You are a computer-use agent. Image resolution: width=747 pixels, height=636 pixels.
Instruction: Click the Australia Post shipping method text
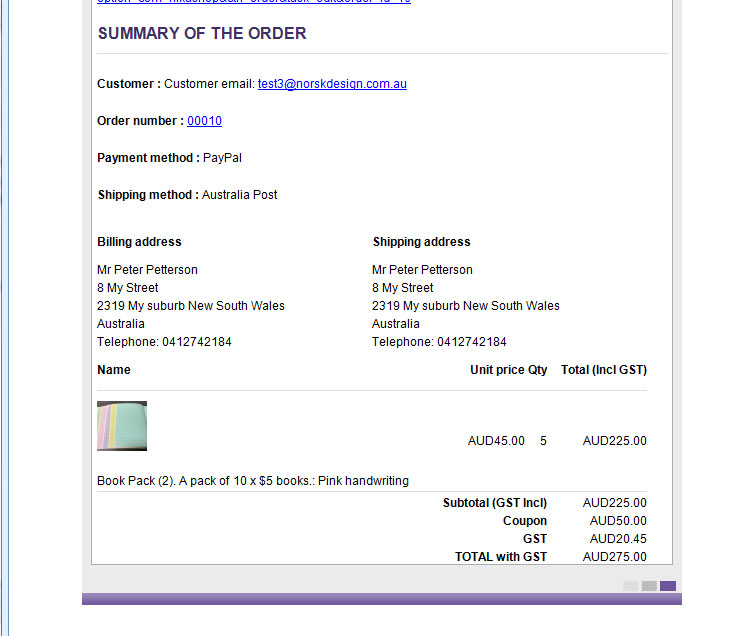pos(240,195)
